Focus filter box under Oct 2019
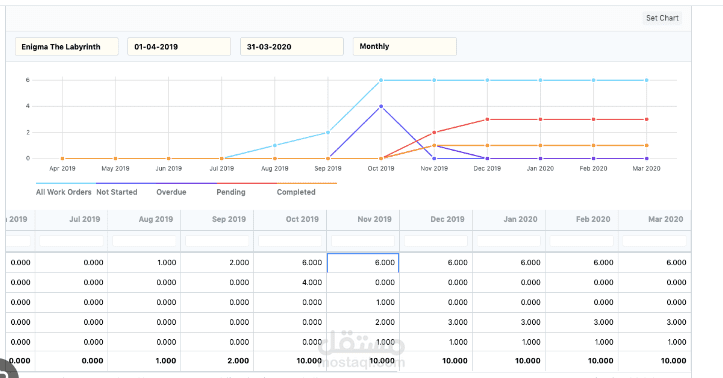This screenshot has height=378, width=723. [290, 241]
